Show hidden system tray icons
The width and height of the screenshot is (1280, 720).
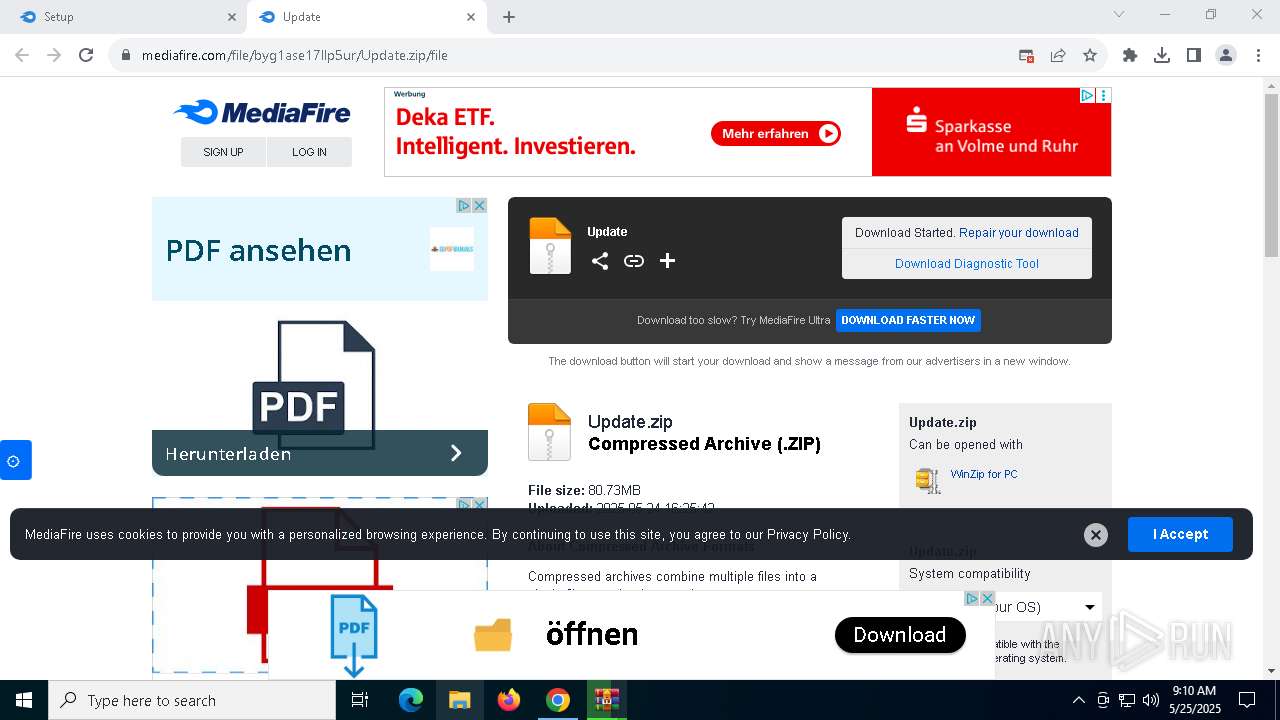click(x=1078, y=700)
